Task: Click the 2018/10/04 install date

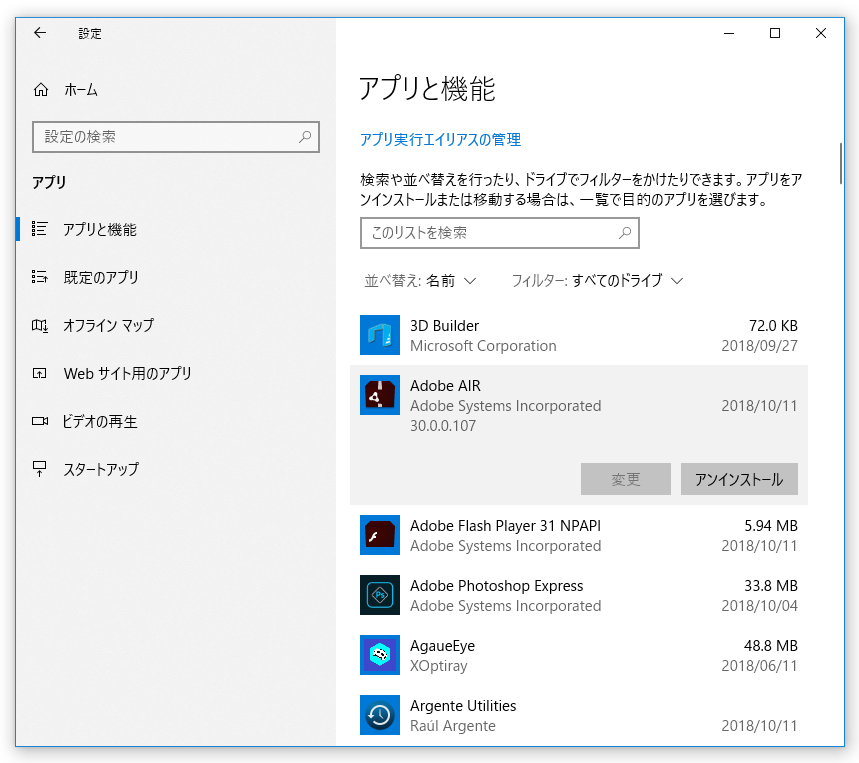Action: point(759,606)
